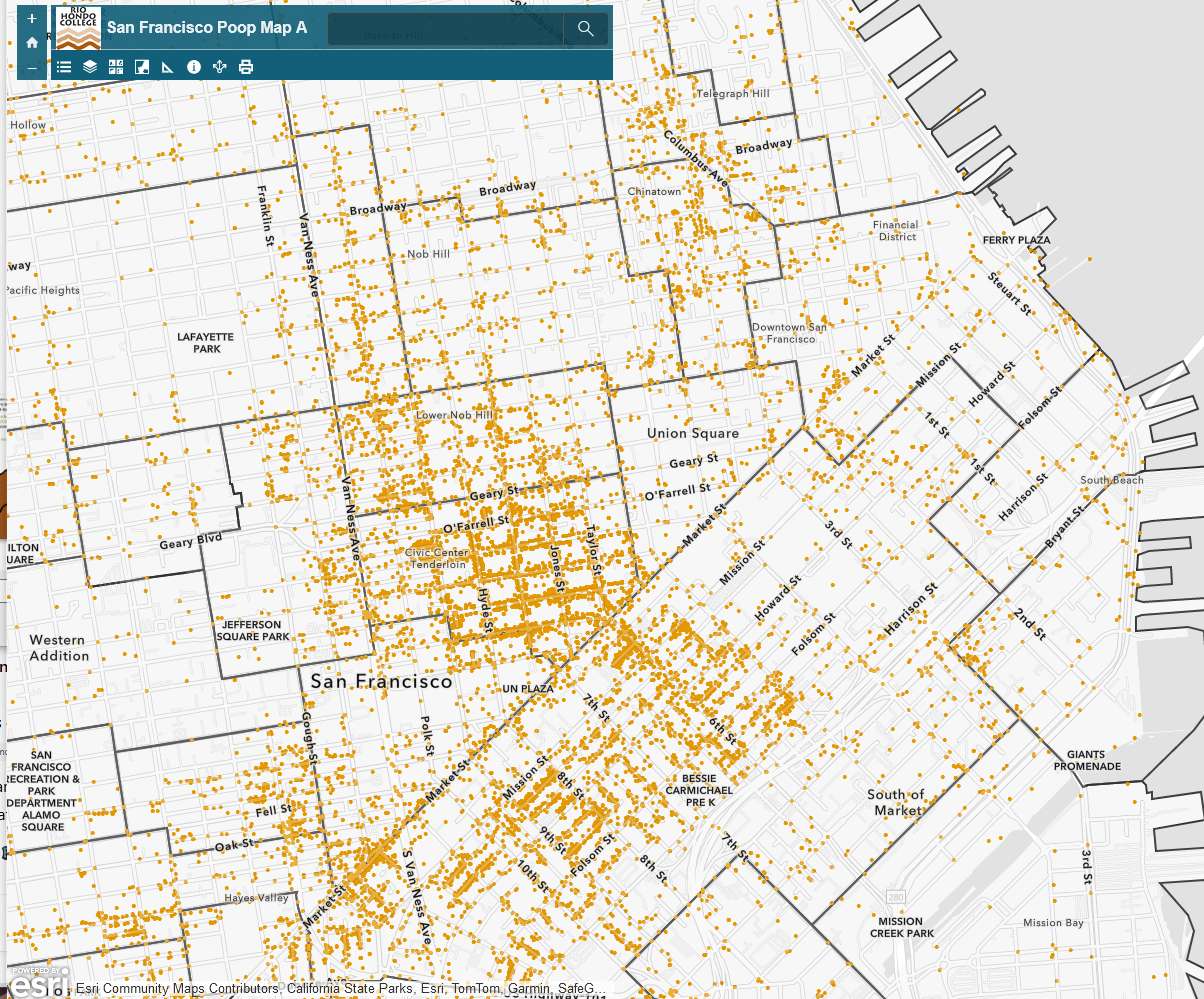This screenshot has width=1204, height=999.
Task: Click the 'Franklin St' street label
Action: click(266, 216)
